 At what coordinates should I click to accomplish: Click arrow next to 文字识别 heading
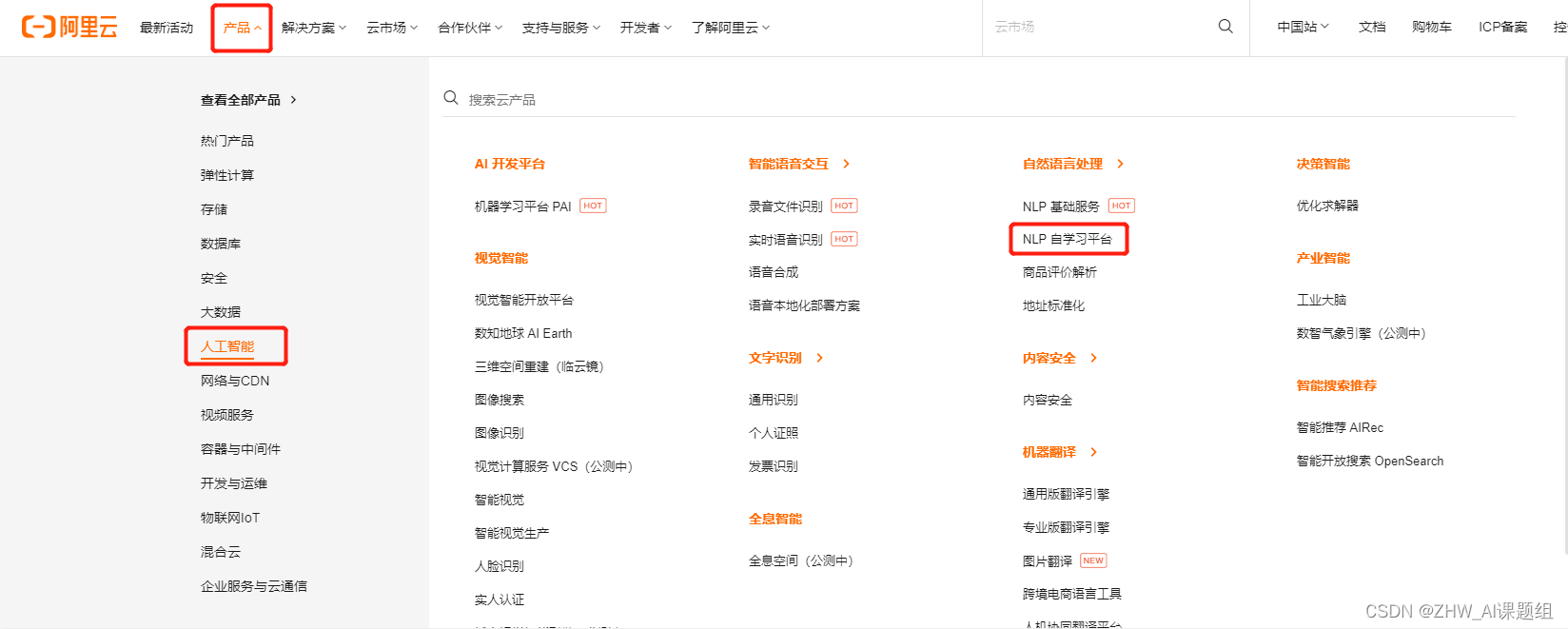(819, 358)
